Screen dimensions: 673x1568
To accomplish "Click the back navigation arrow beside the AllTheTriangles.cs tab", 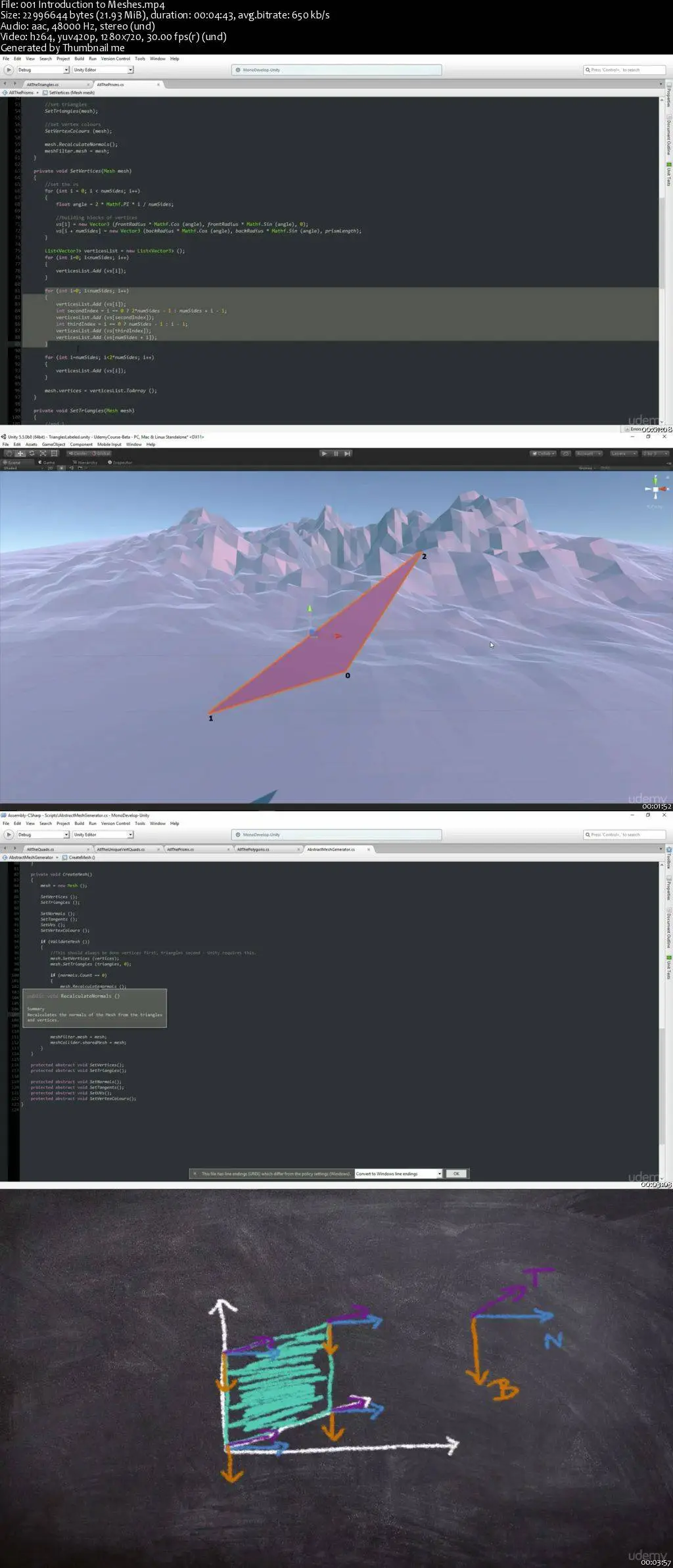I will tap(6, 84).
